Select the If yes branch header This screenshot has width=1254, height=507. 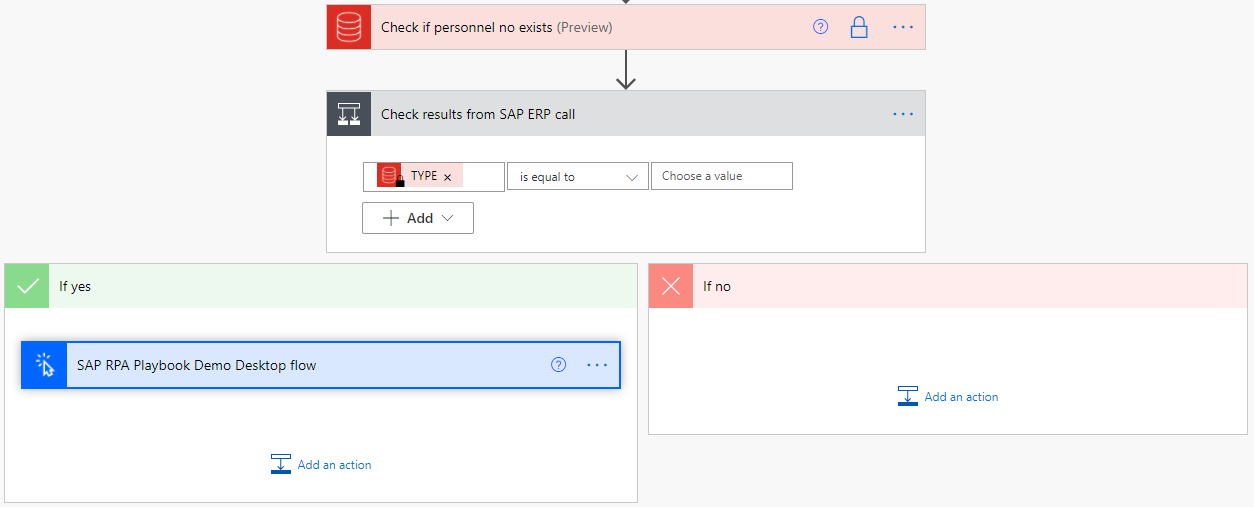point(321,286)
